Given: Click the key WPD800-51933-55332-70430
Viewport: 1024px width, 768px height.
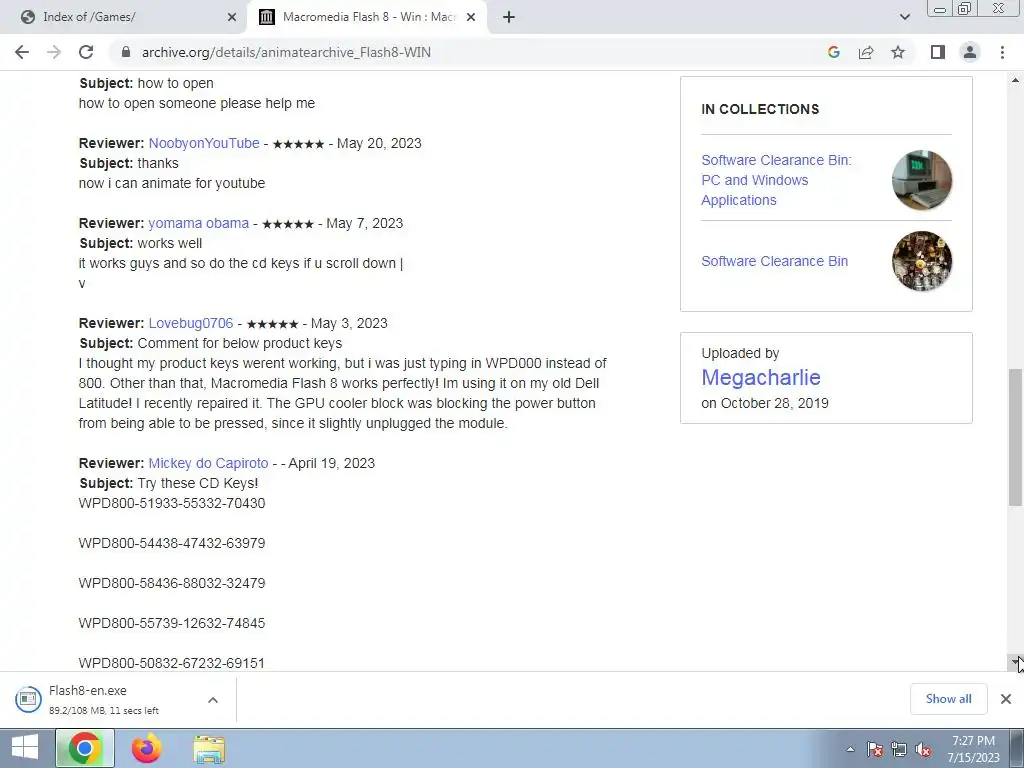Looking at the screenshot, I should tap(172, 503).
